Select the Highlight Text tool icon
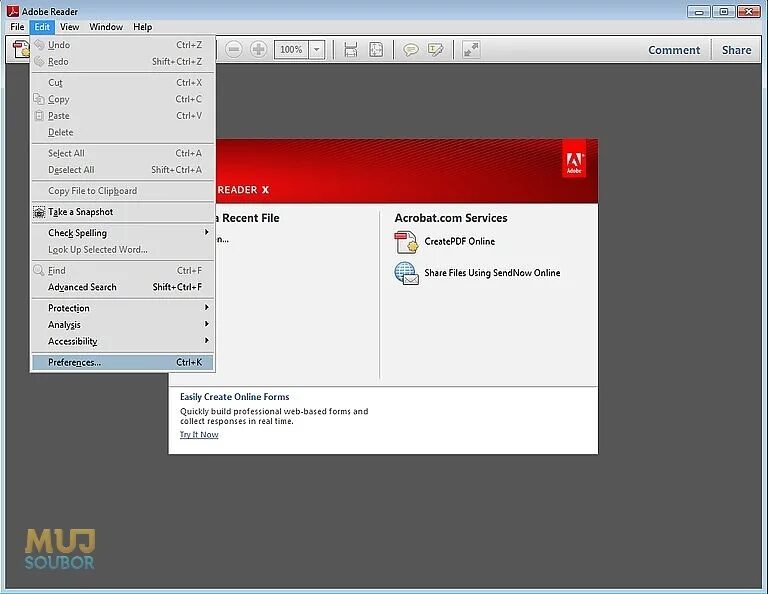Viewport: 768px width, 594px height. click(435, 49)
